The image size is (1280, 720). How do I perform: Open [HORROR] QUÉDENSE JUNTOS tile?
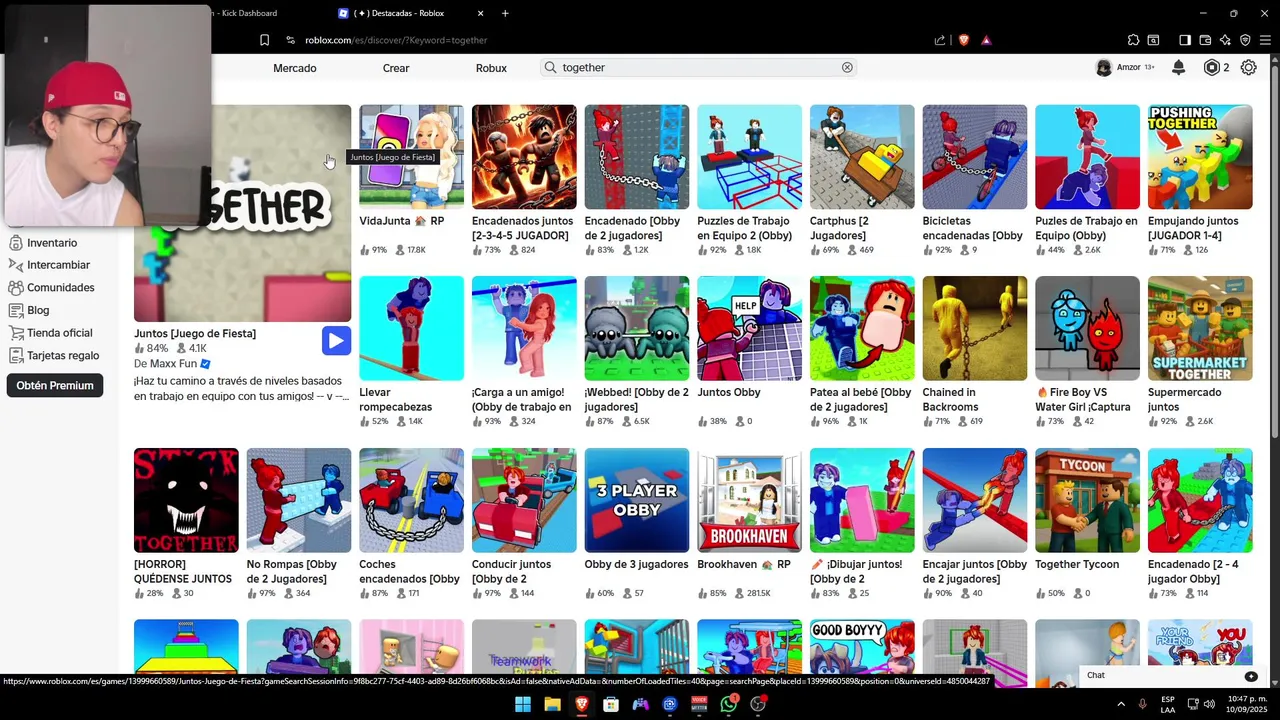[186, 524]
